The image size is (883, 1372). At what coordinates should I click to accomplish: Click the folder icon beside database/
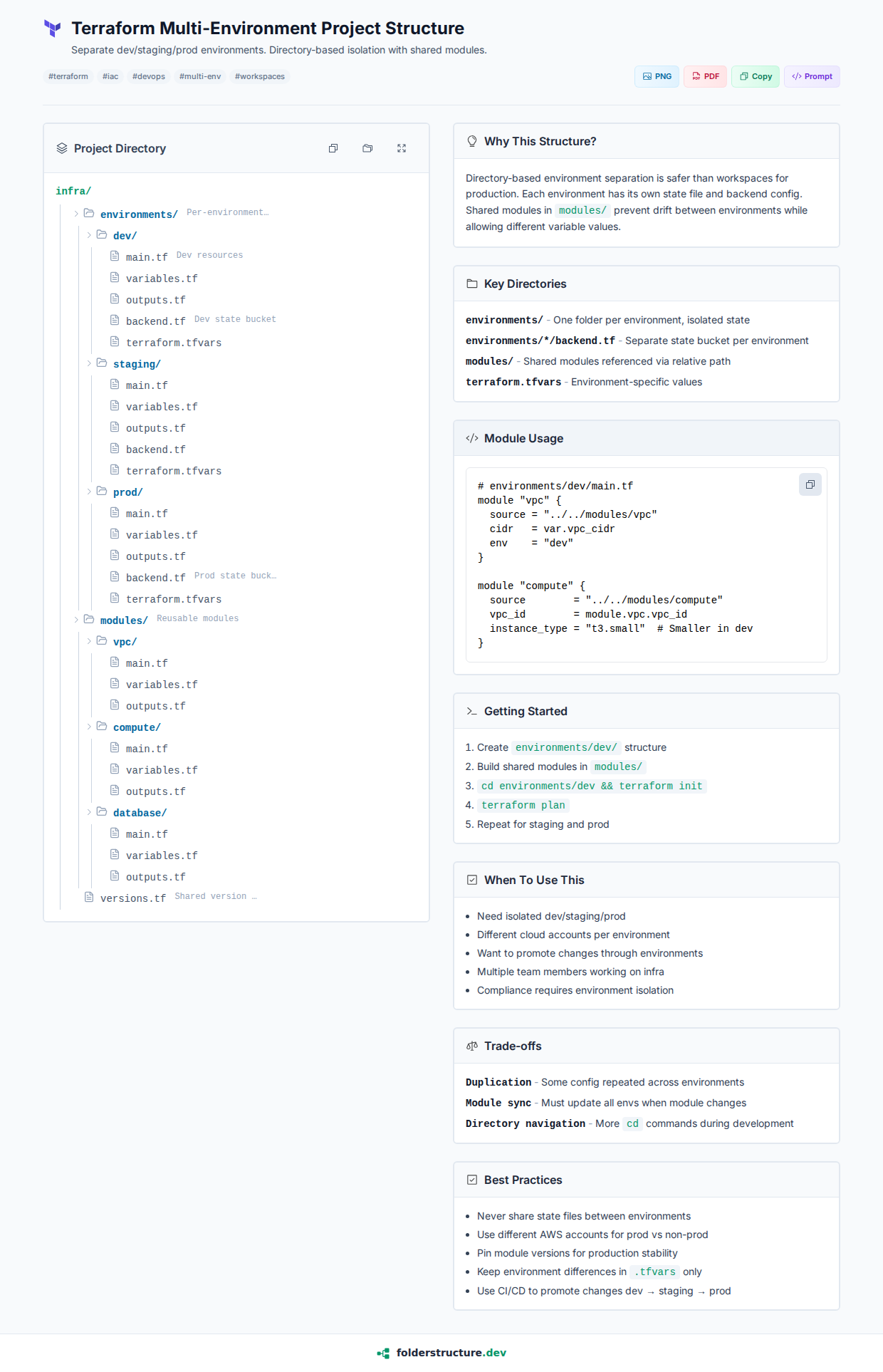102,812
